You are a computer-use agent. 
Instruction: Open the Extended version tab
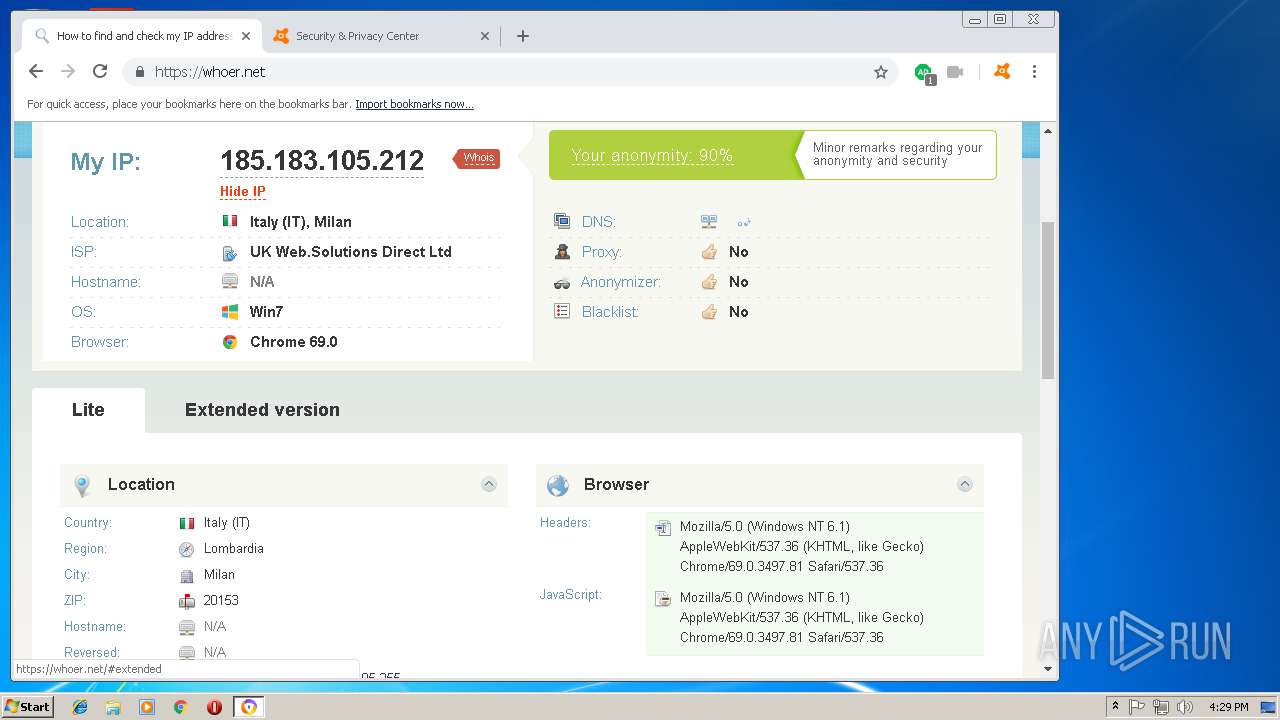point(262,410)
